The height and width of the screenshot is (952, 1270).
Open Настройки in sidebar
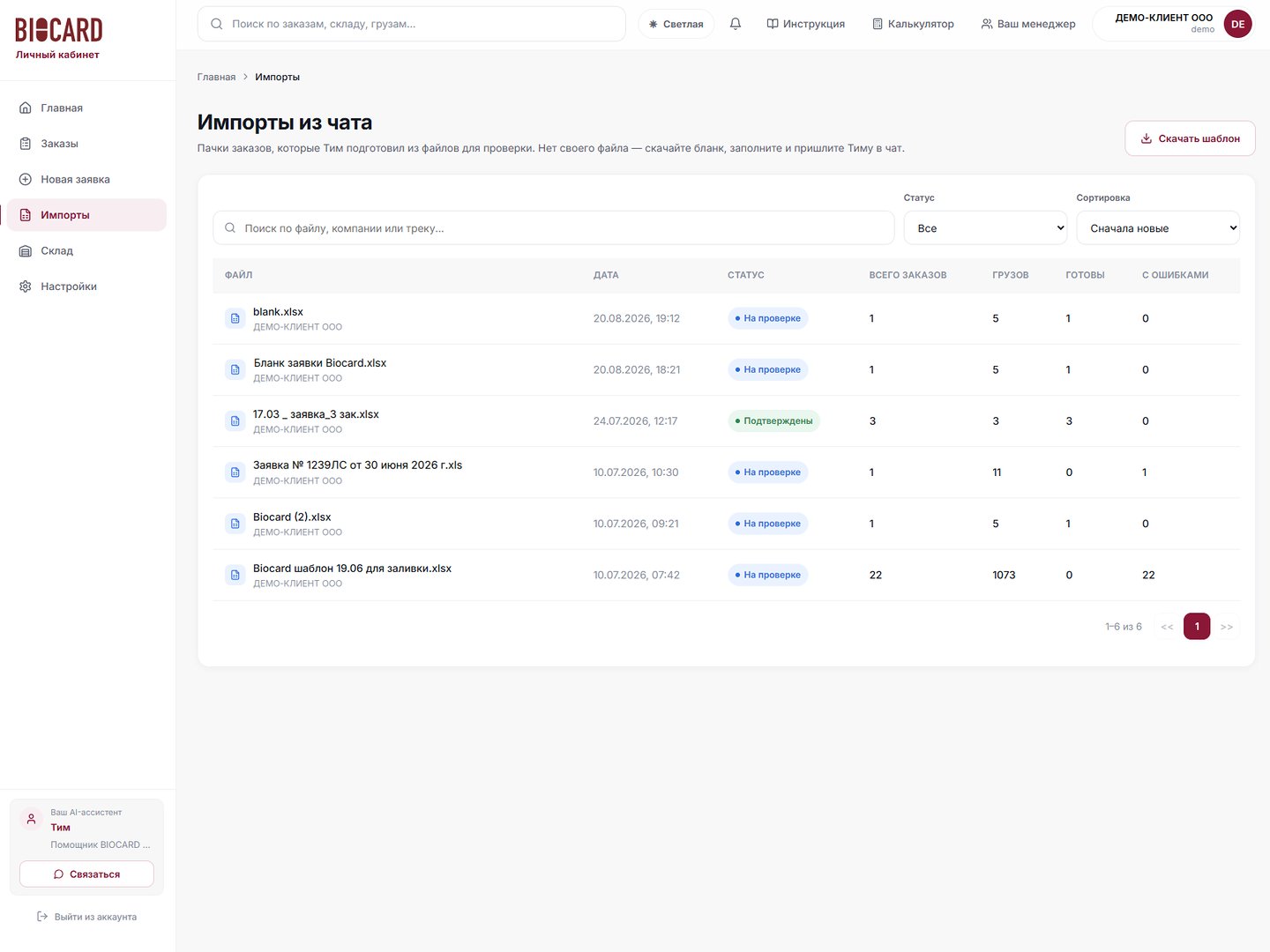tap(86, 286)
